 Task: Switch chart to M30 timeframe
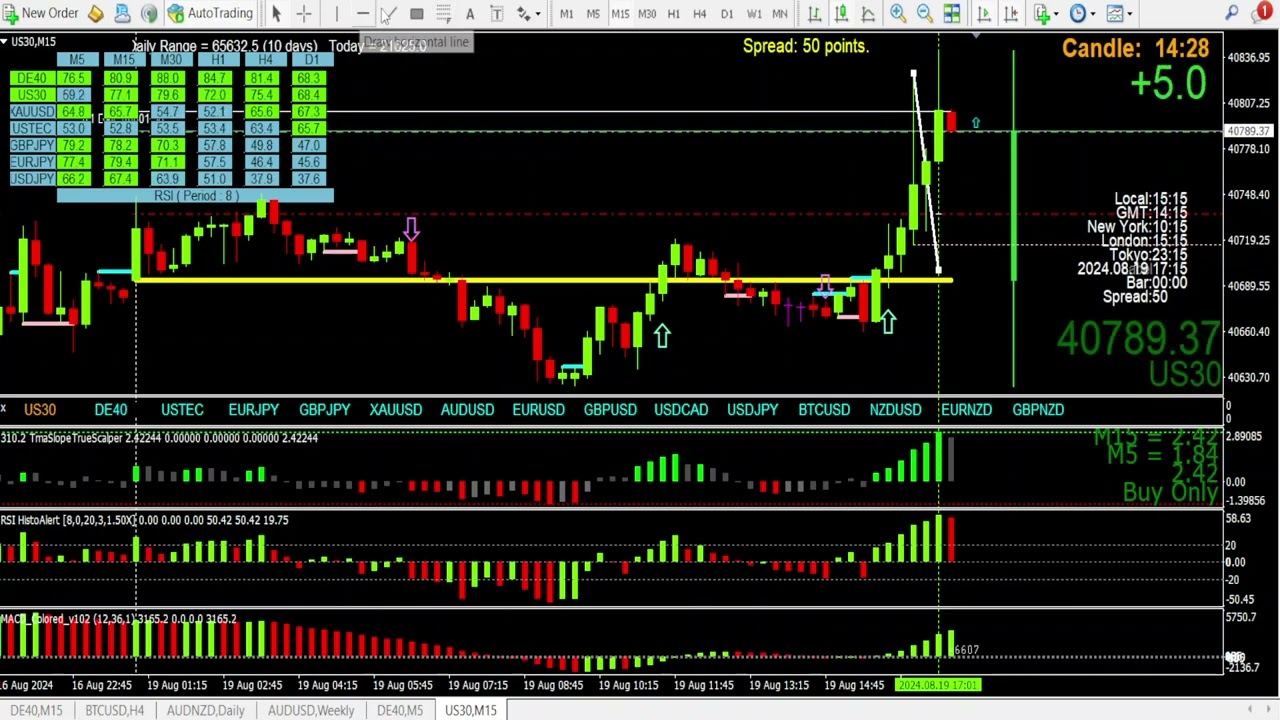(647, 13)
